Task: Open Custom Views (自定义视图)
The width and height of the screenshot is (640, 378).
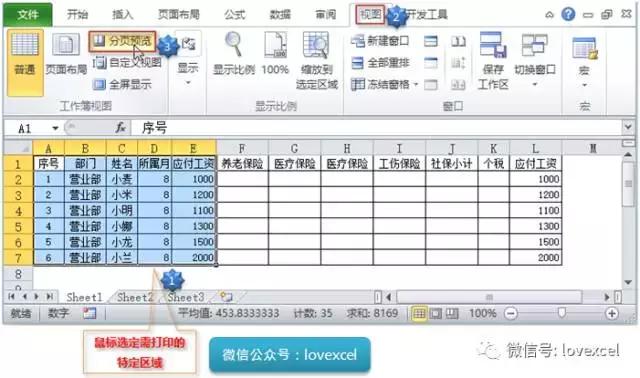Action: (x=127, y=62)
